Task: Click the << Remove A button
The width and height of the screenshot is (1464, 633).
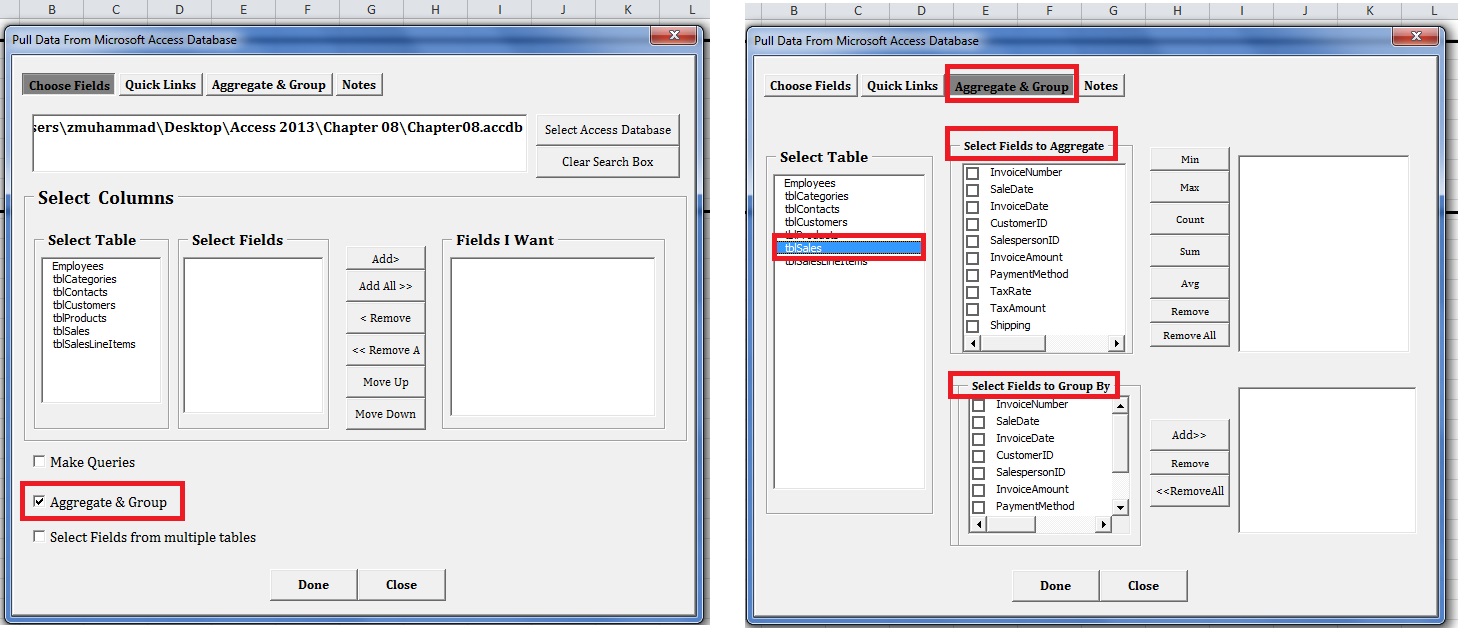Action: (x=386, y=350)
